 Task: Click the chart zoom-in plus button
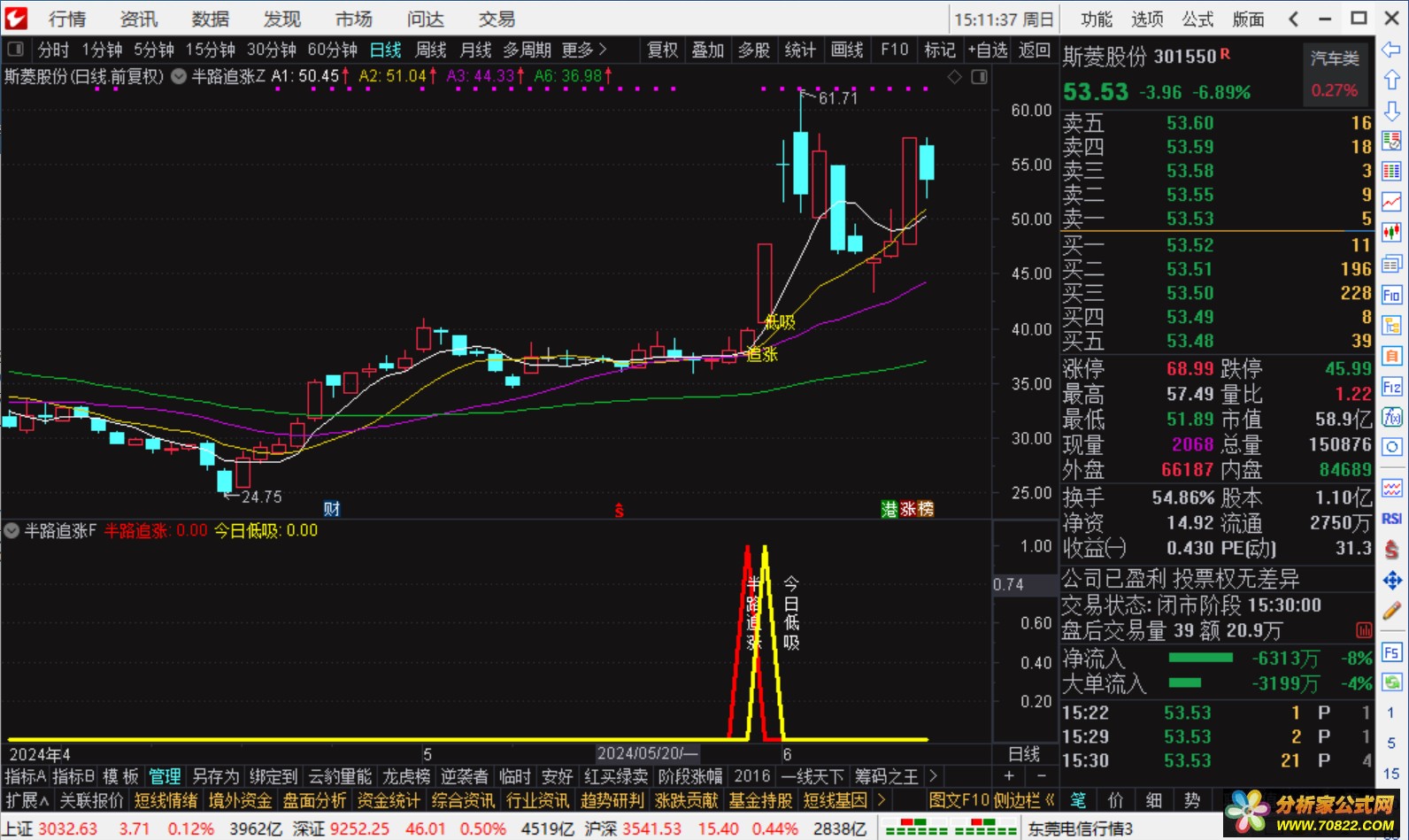(1009, 776)
